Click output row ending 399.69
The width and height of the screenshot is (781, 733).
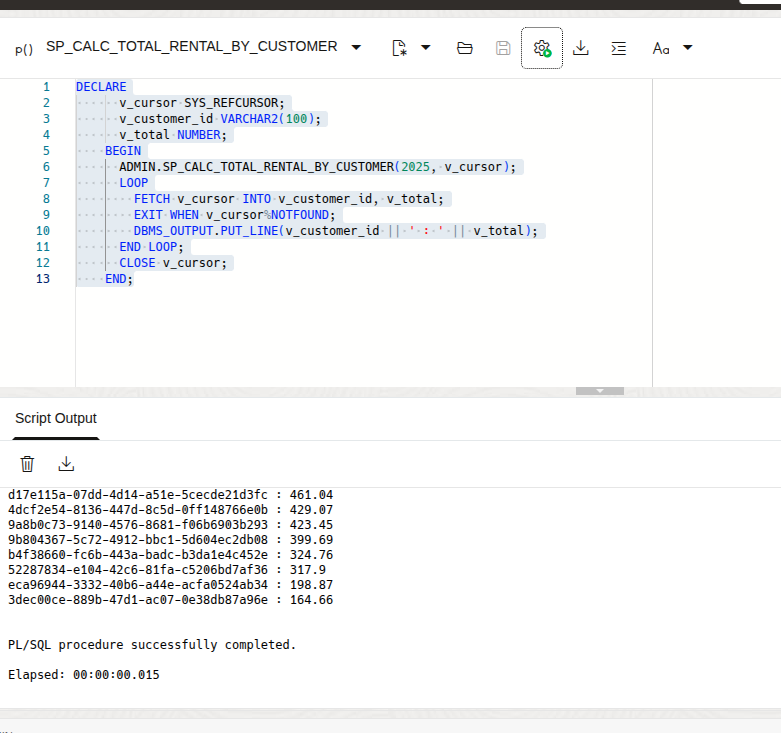(170, 540)
